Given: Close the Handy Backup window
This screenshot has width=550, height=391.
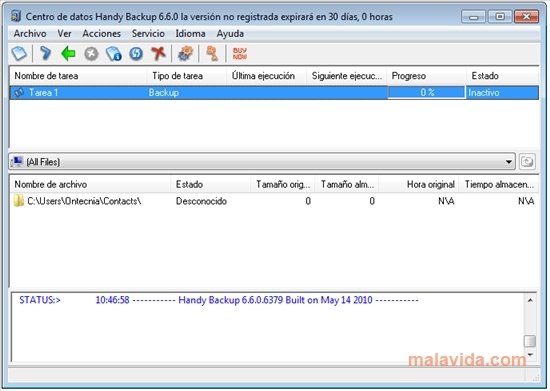Looking at the screenshot, I should coord(526,17).
